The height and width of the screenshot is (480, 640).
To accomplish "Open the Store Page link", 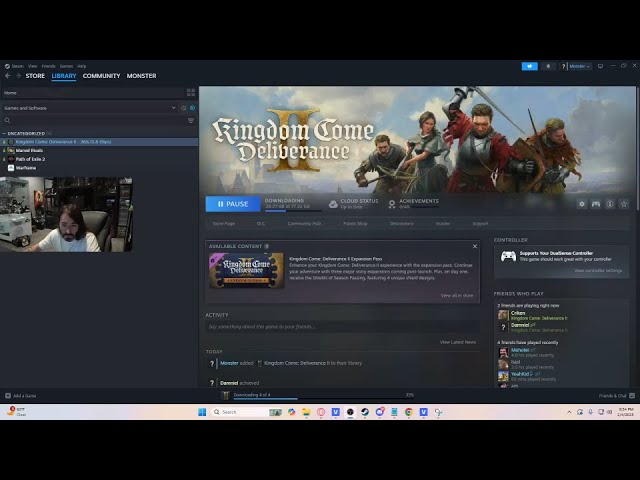I will (x=224, y=224).
